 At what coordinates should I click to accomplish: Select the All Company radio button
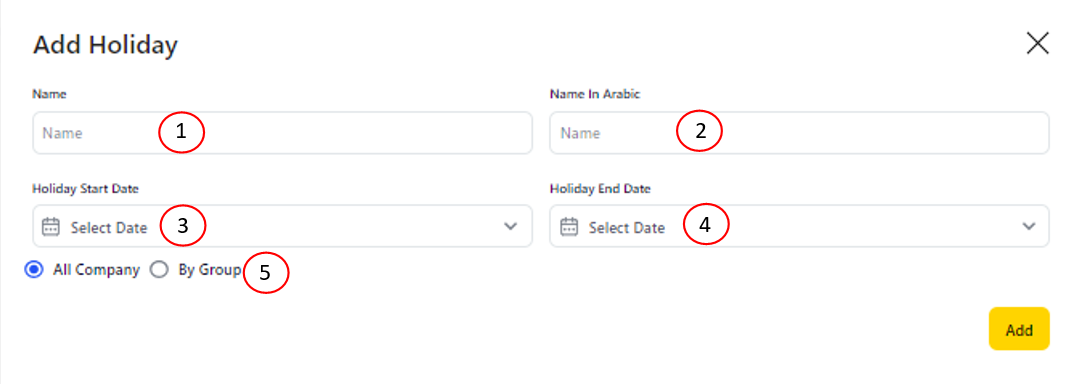[x=34, y=270]
